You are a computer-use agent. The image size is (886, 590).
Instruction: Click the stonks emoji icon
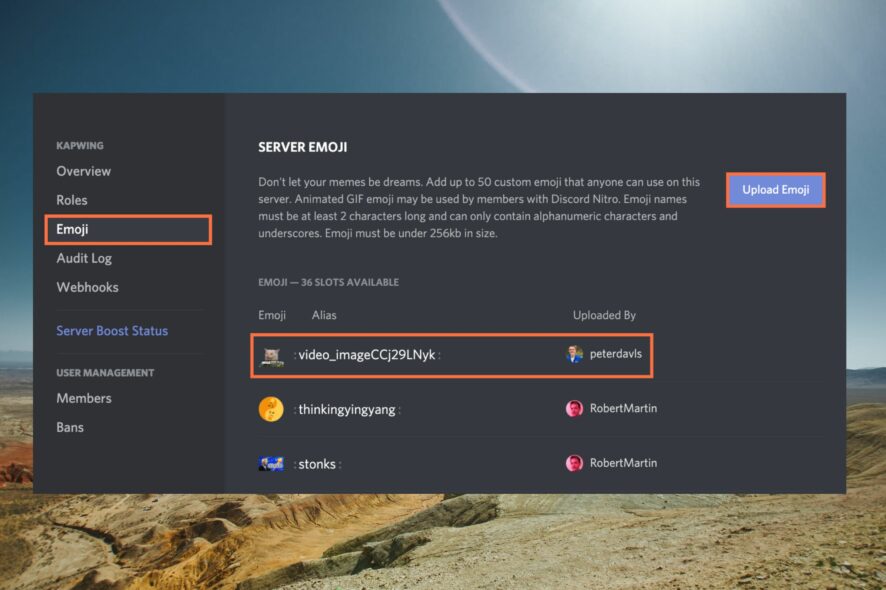271,463
